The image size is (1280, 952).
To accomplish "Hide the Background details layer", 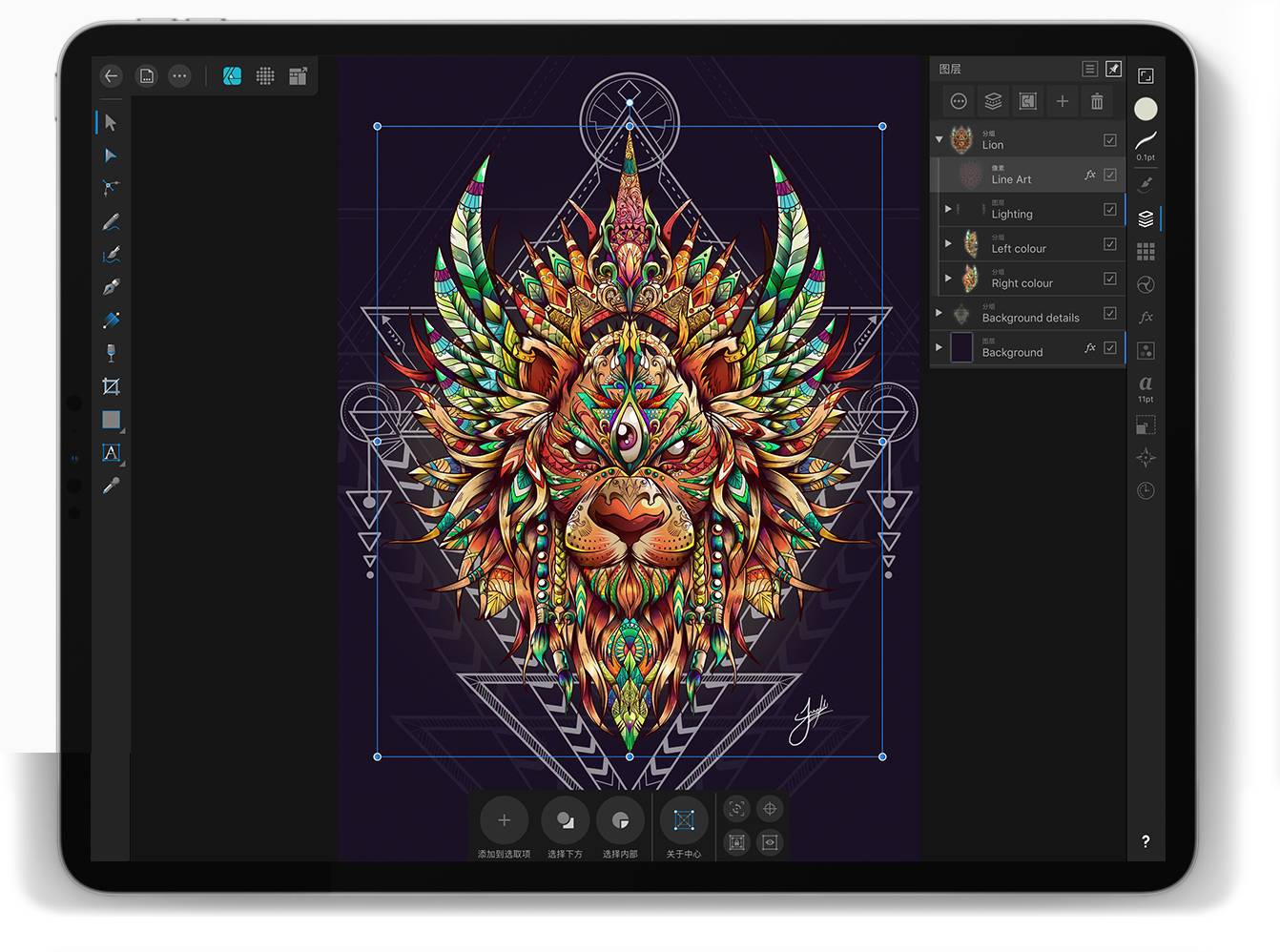I will tap(1110, 313).
